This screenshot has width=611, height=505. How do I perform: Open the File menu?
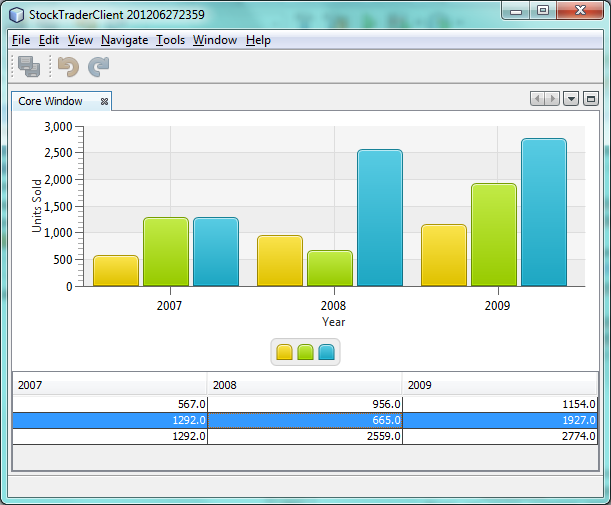(21, 40)
